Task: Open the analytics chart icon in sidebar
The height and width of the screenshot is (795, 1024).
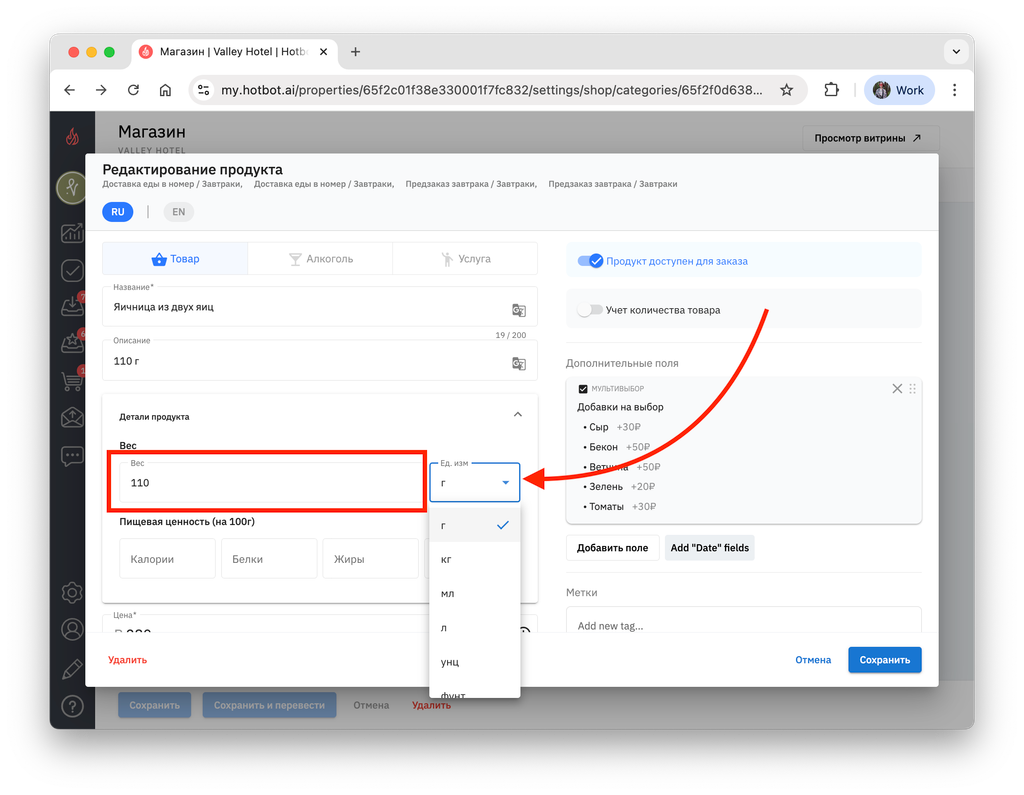Action: pyautogui.click(x=72, y=233)
